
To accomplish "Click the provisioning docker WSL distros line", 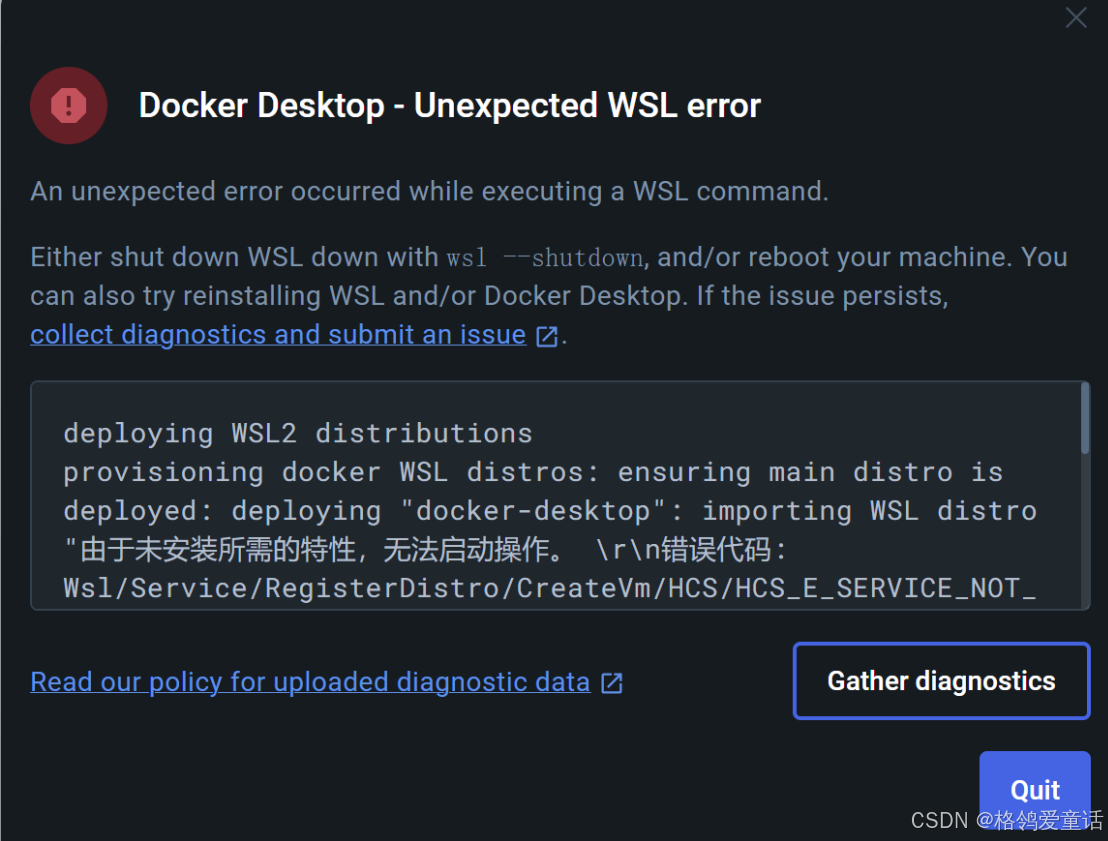I will [x=534, y=472].
